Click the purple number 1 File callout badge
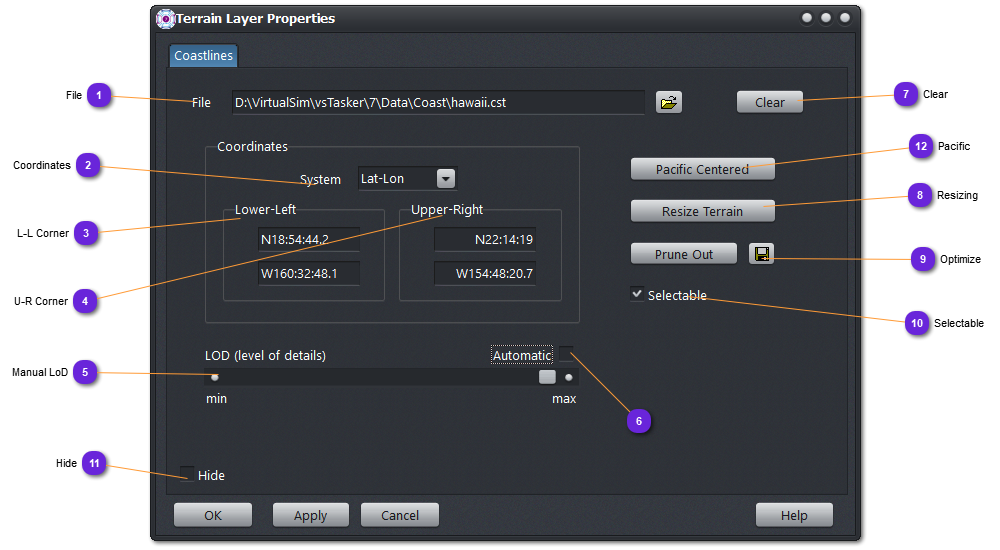 tap(99, 96)
